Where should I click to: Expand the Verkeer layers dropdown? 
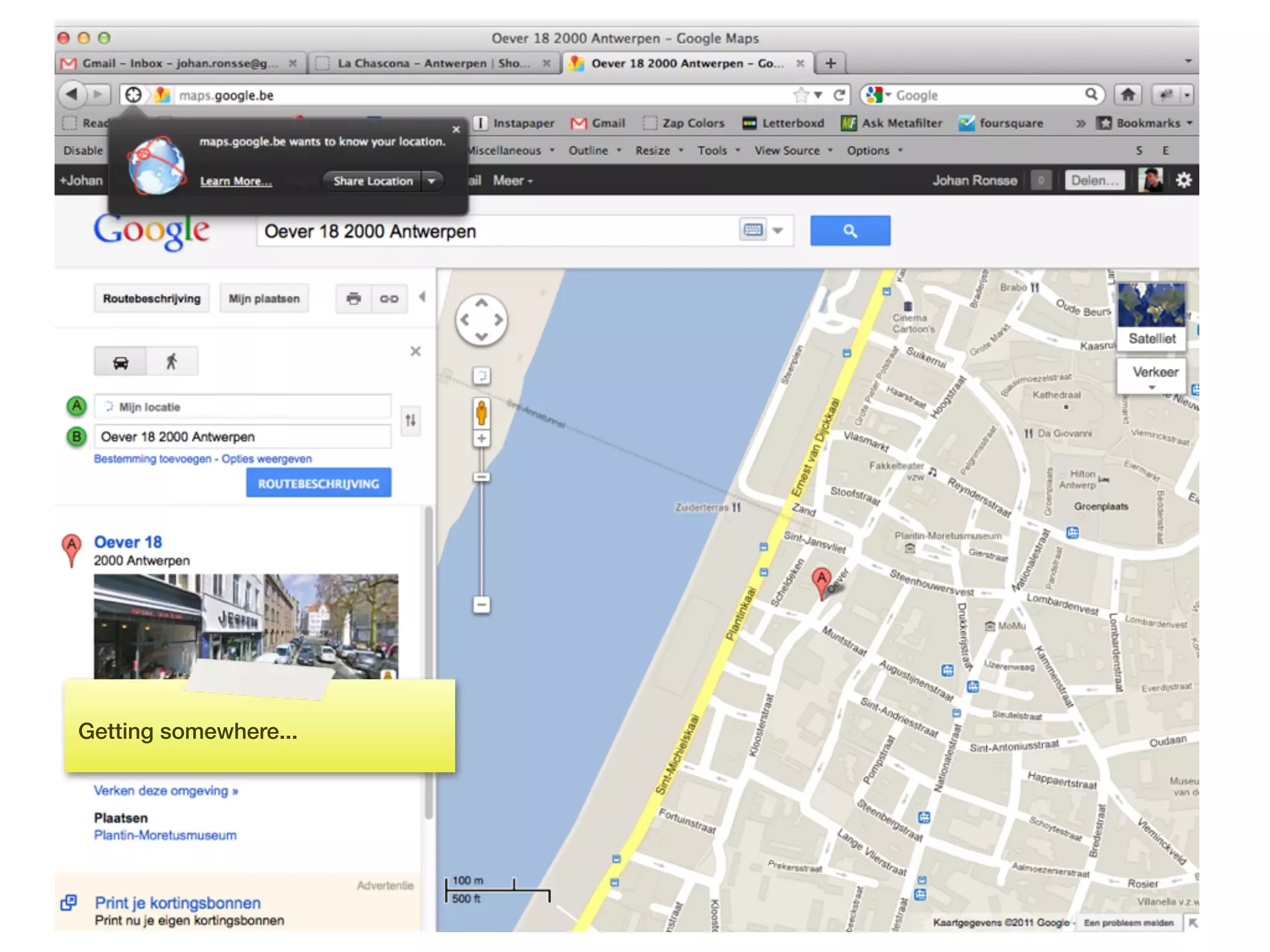pyautogui.click(x=1152, y=387)
